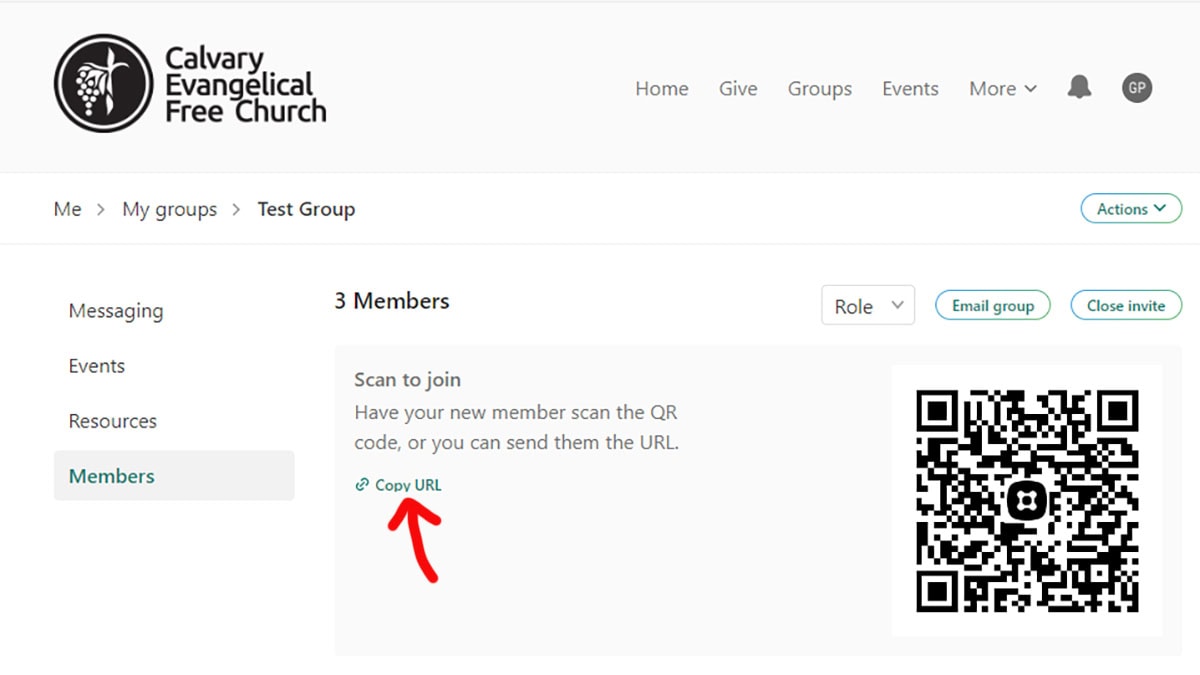Go to the Home page
Image resolution: width=1200 pixels, height=675 pixels.
[x=661, y=89]
